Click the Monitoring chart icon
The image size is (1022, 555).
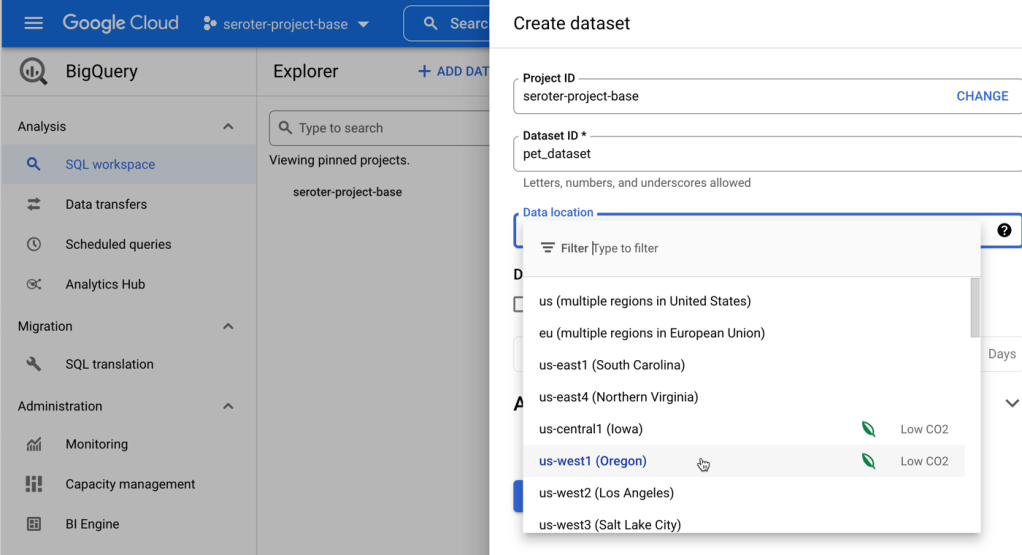point(34,444)
